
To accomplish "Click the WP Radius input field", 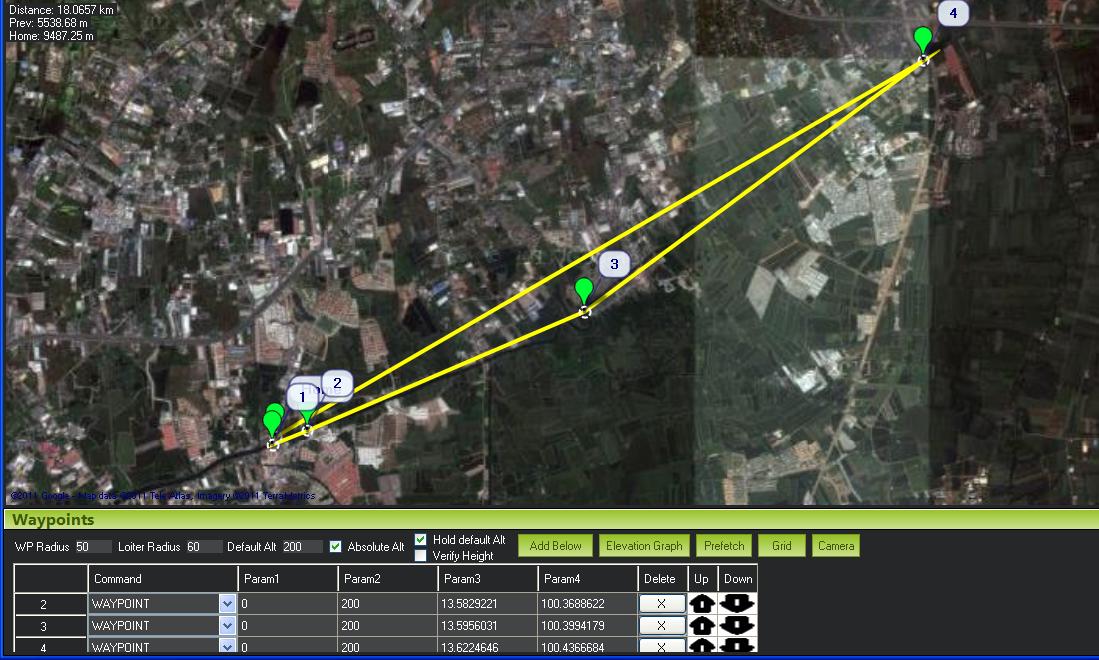I will click(93, 547).
